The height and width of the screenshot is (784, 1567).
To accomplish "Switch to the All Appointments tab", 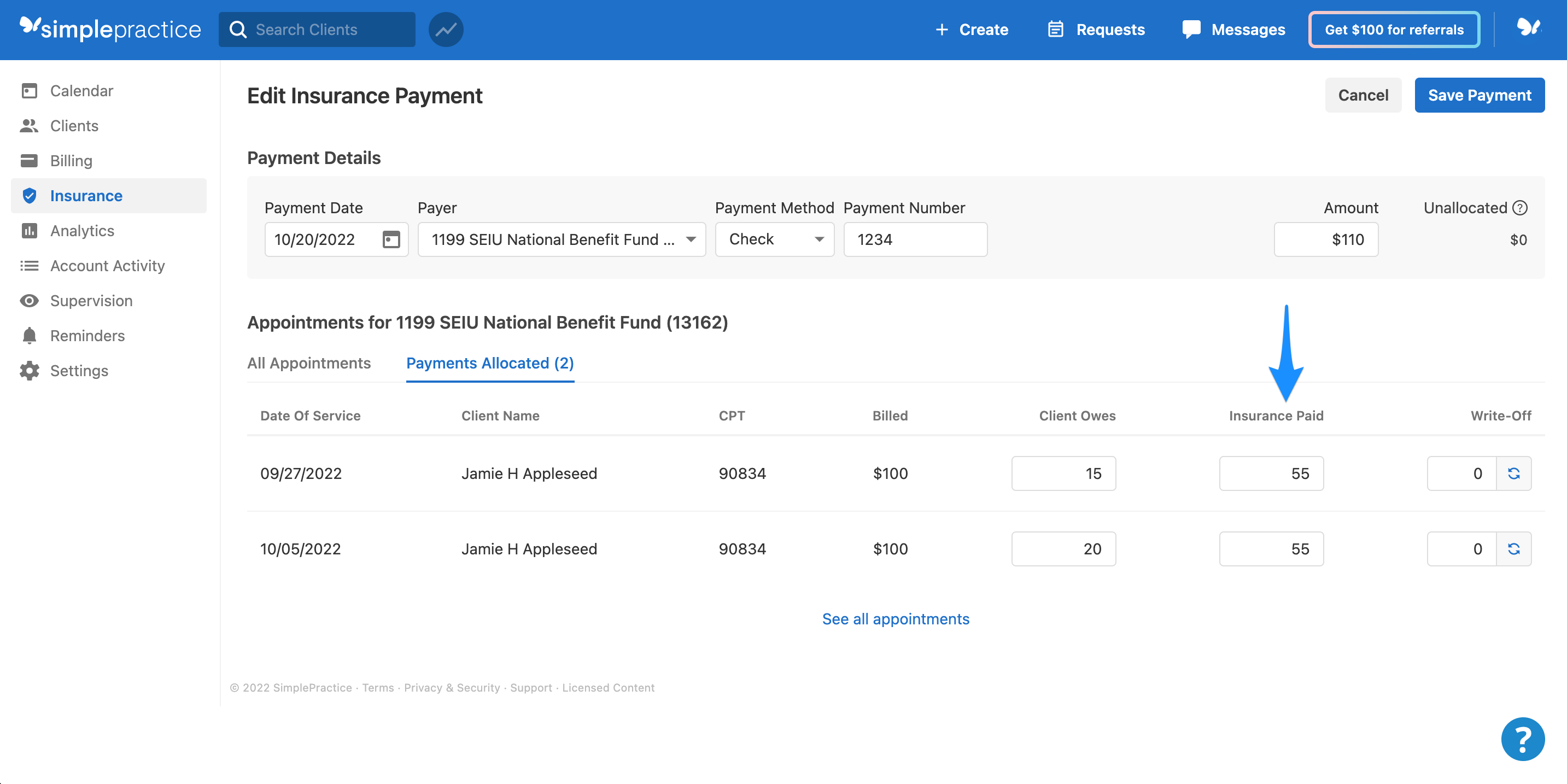I will pyautogui.click(x=309, y=363).
